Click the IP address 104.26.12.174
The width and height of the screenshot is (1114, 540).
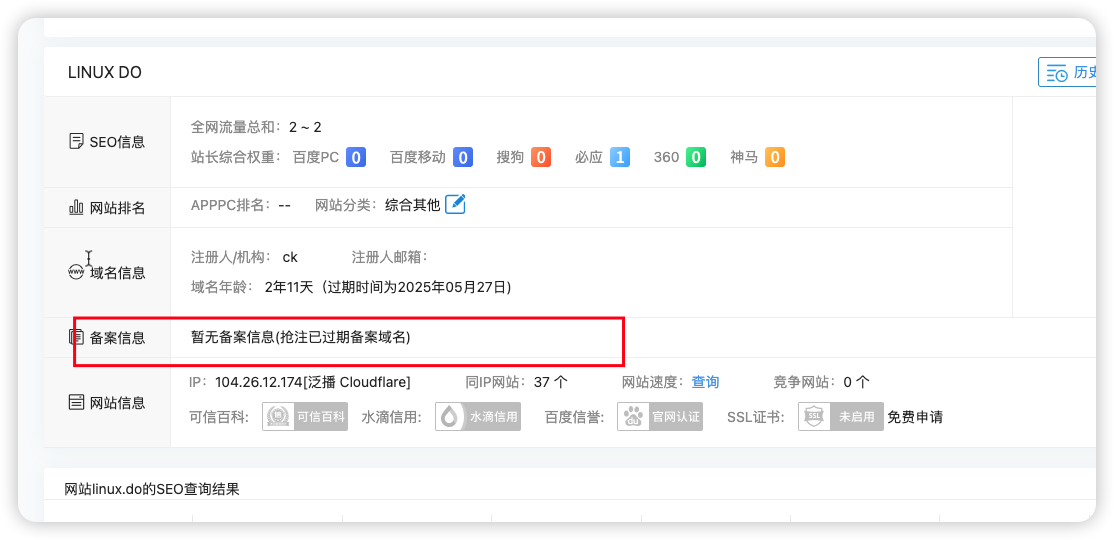[x=259, y=382]
